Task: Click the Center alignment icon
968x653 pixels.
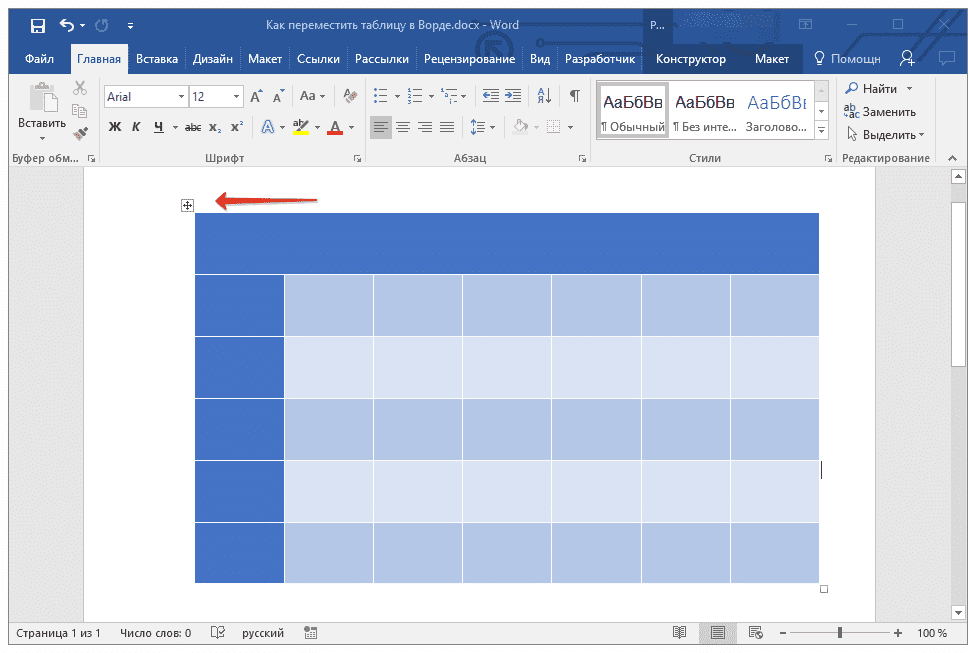Action: pos(403,127)
